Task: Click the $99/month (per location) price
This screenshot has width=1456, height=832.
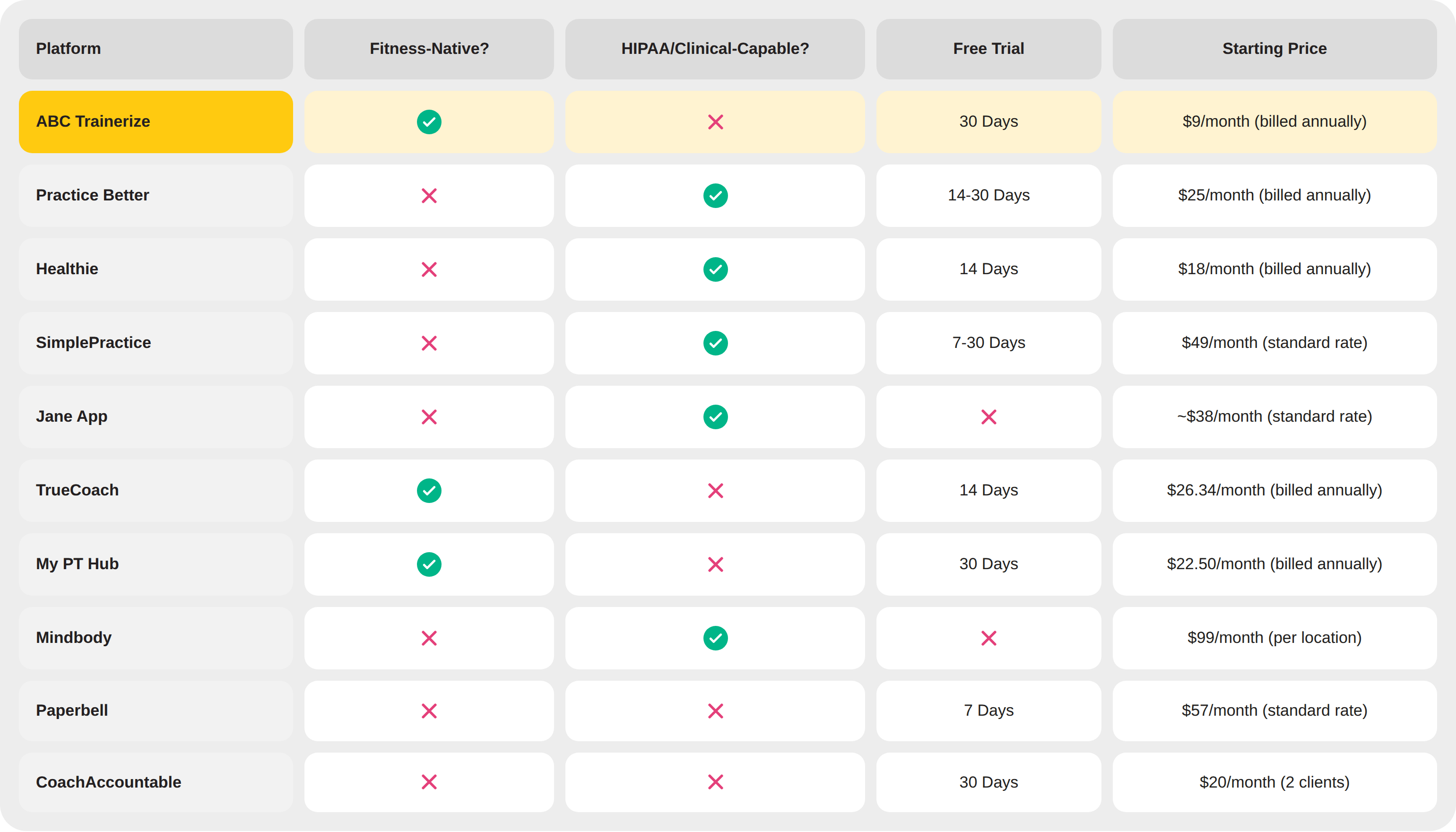Action: [1275, 638]
